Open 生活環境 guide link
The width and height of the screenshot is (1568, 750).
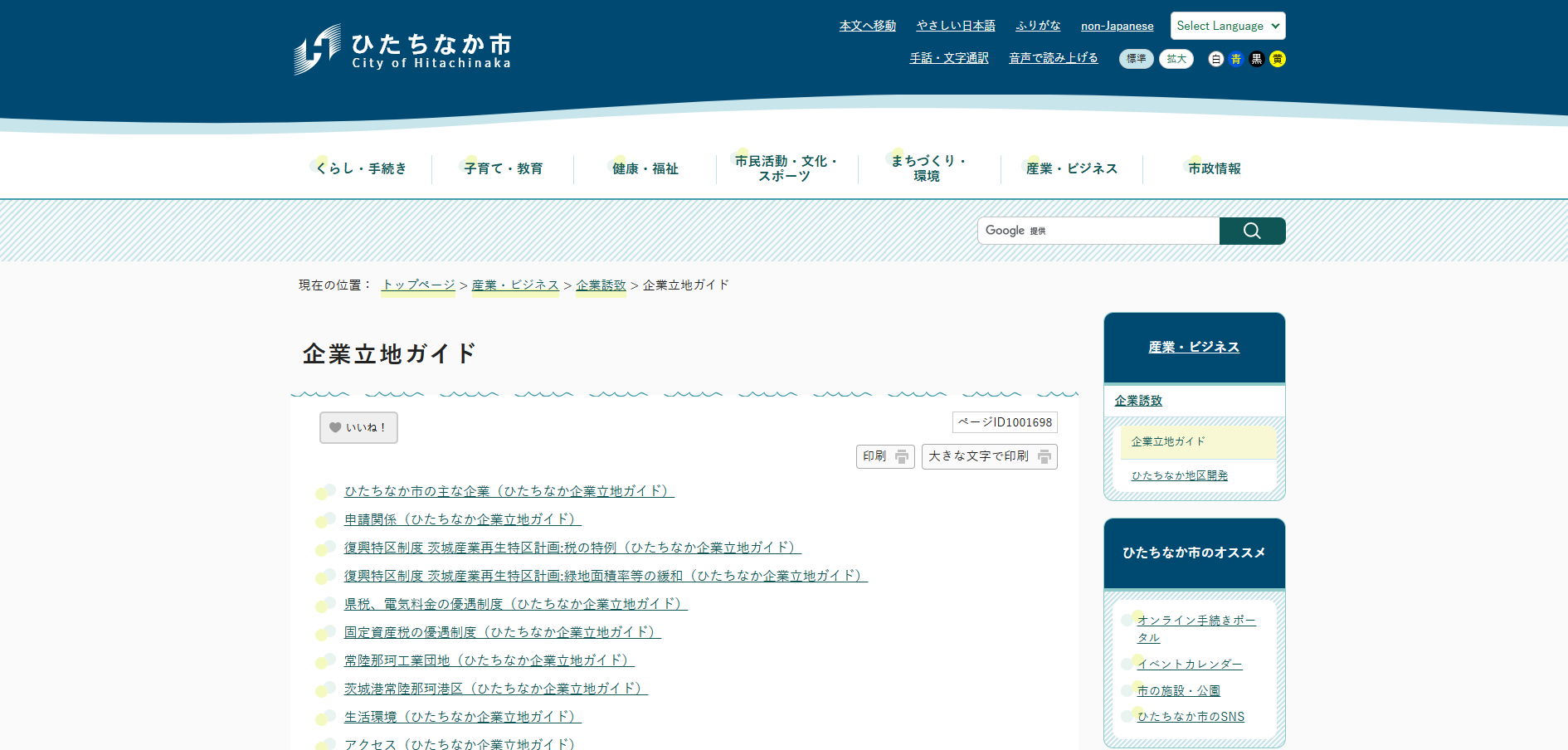click(463, 717)
